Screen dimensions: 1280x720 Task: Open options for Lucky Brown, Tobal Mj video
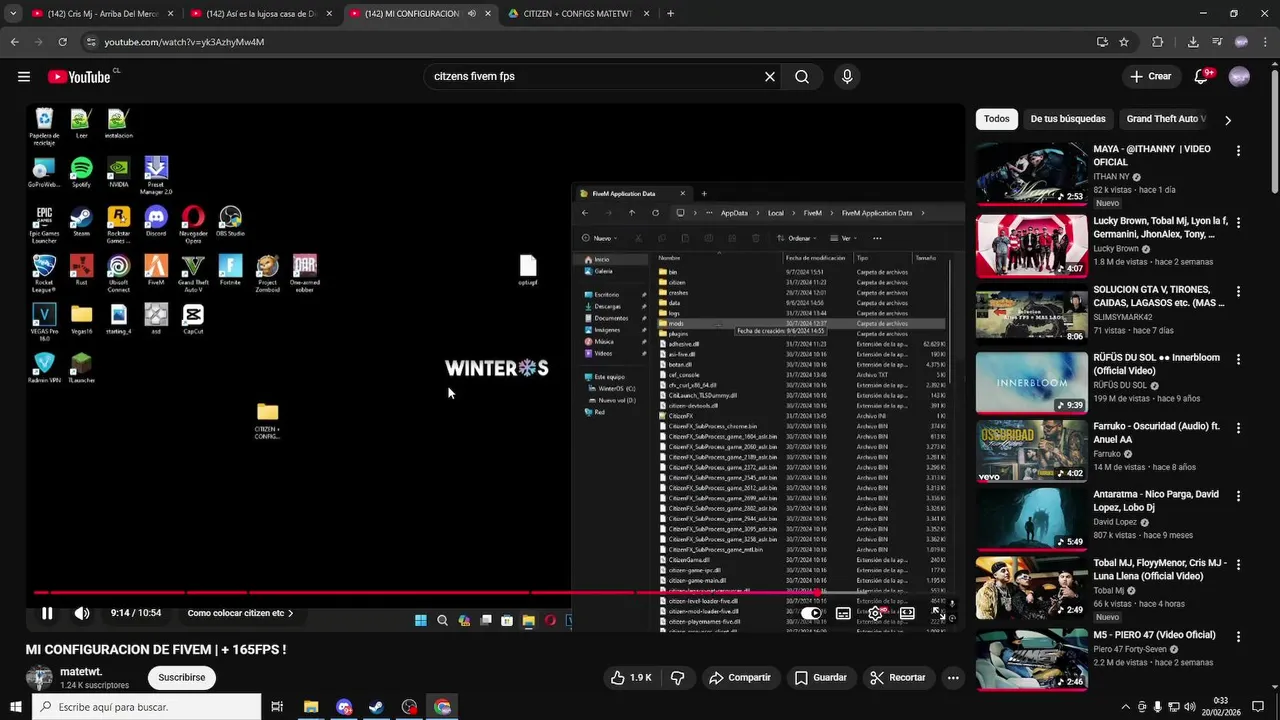coord(1238,222)
